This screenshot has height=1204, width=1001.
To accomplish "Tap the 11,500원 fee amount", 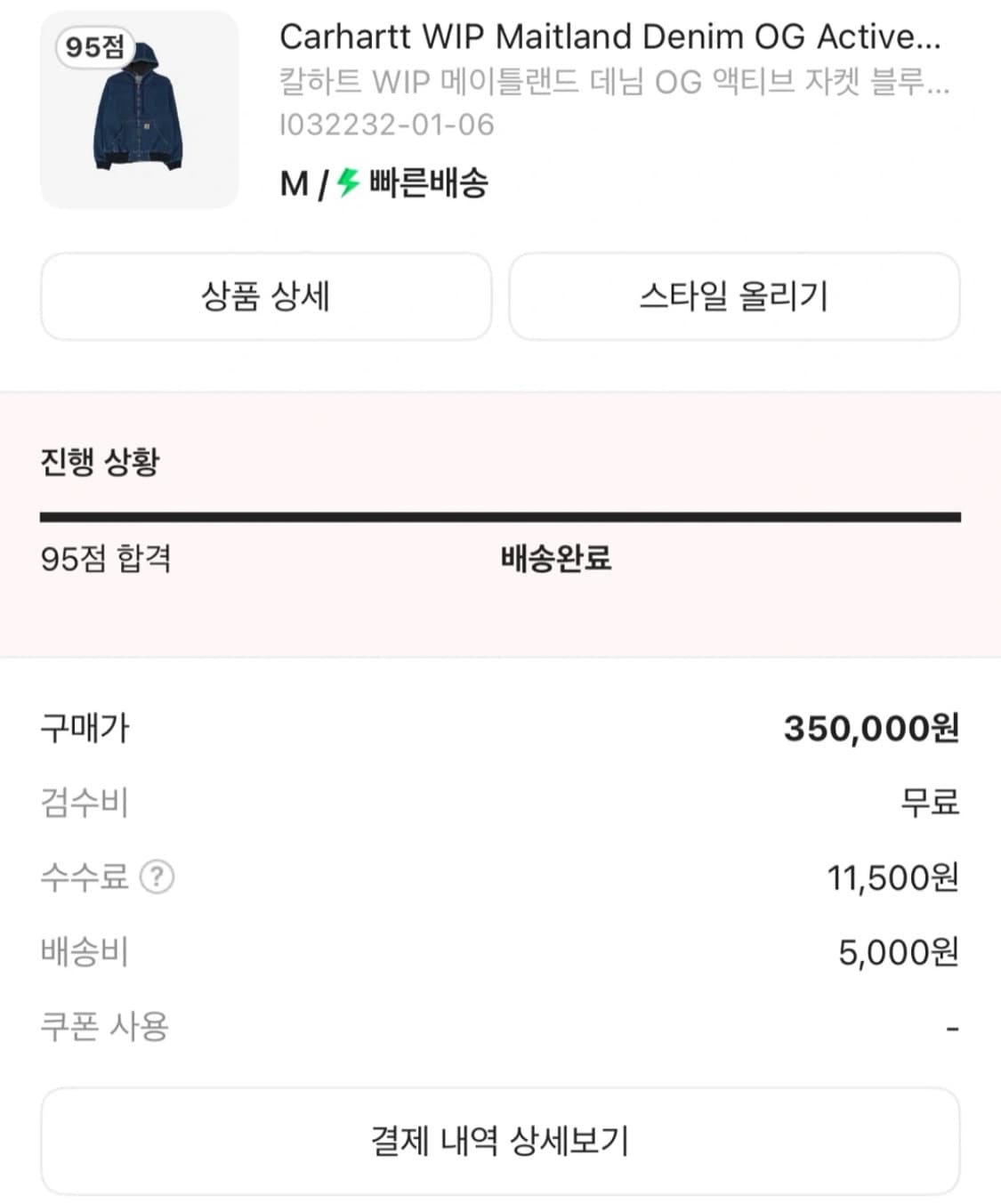I will (x=892, y=878).
